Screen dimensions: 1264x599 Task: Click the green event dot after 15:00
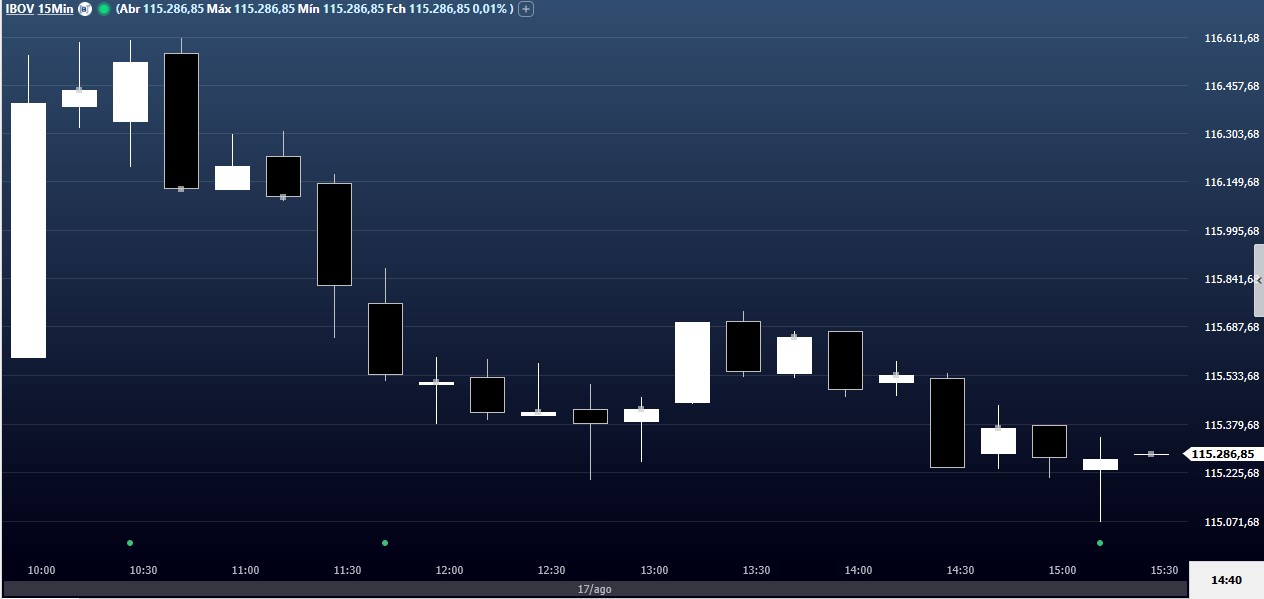point(1100,543)
